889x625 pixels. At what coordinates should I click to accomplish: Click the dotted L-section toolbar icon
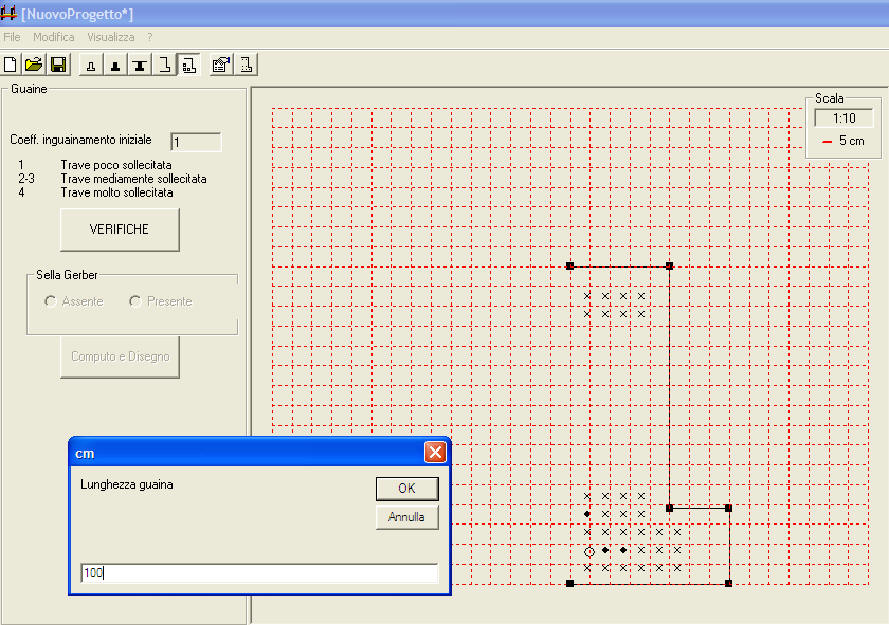(x=245, y=65)
